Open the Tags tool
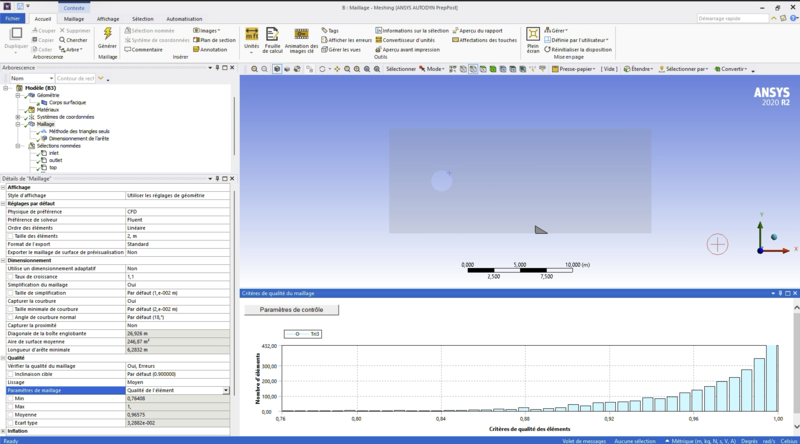 click(x=330, y=31)
